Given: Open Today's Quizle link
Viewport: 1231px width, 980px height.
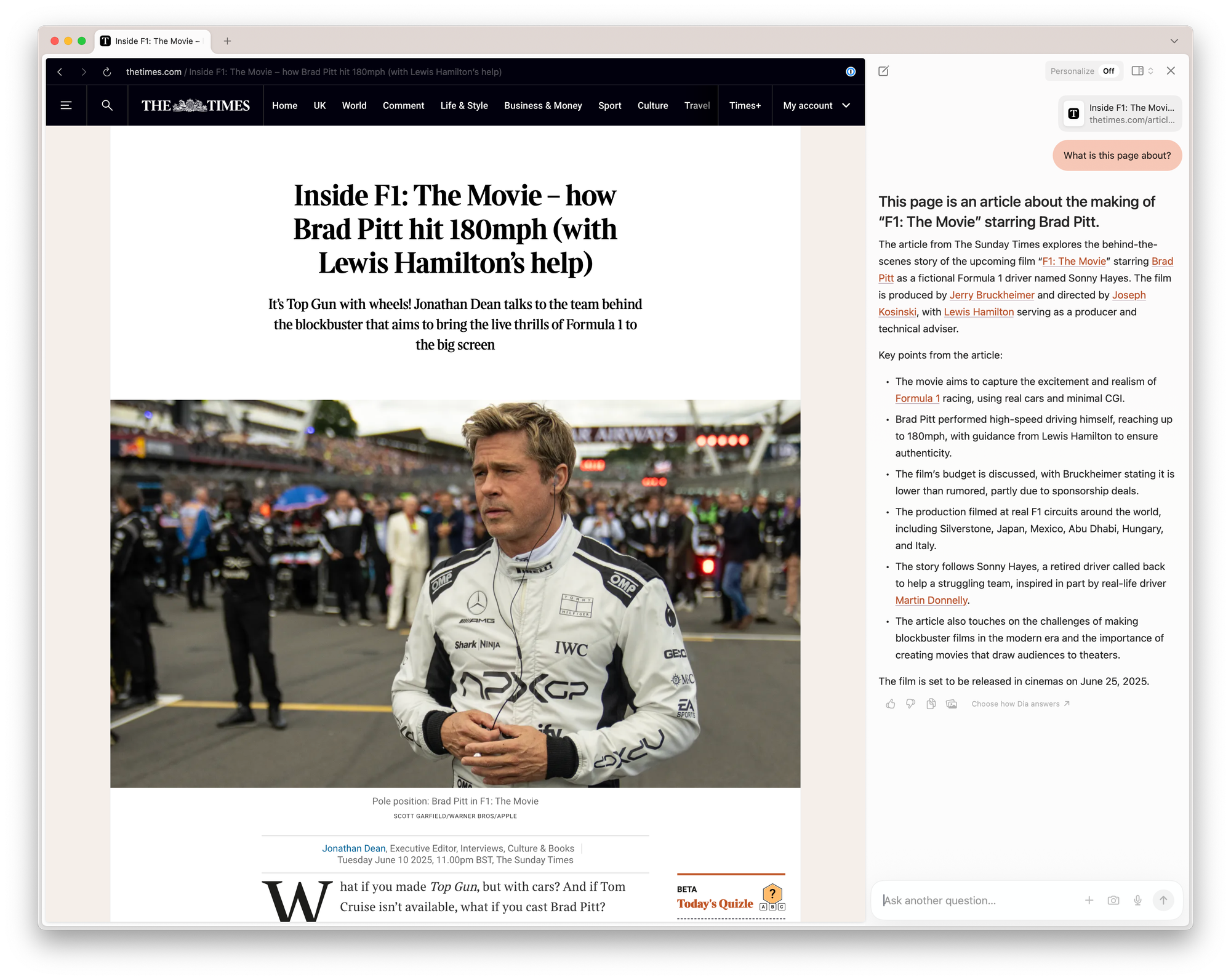Looking at the screenshot, I should 715,904.
